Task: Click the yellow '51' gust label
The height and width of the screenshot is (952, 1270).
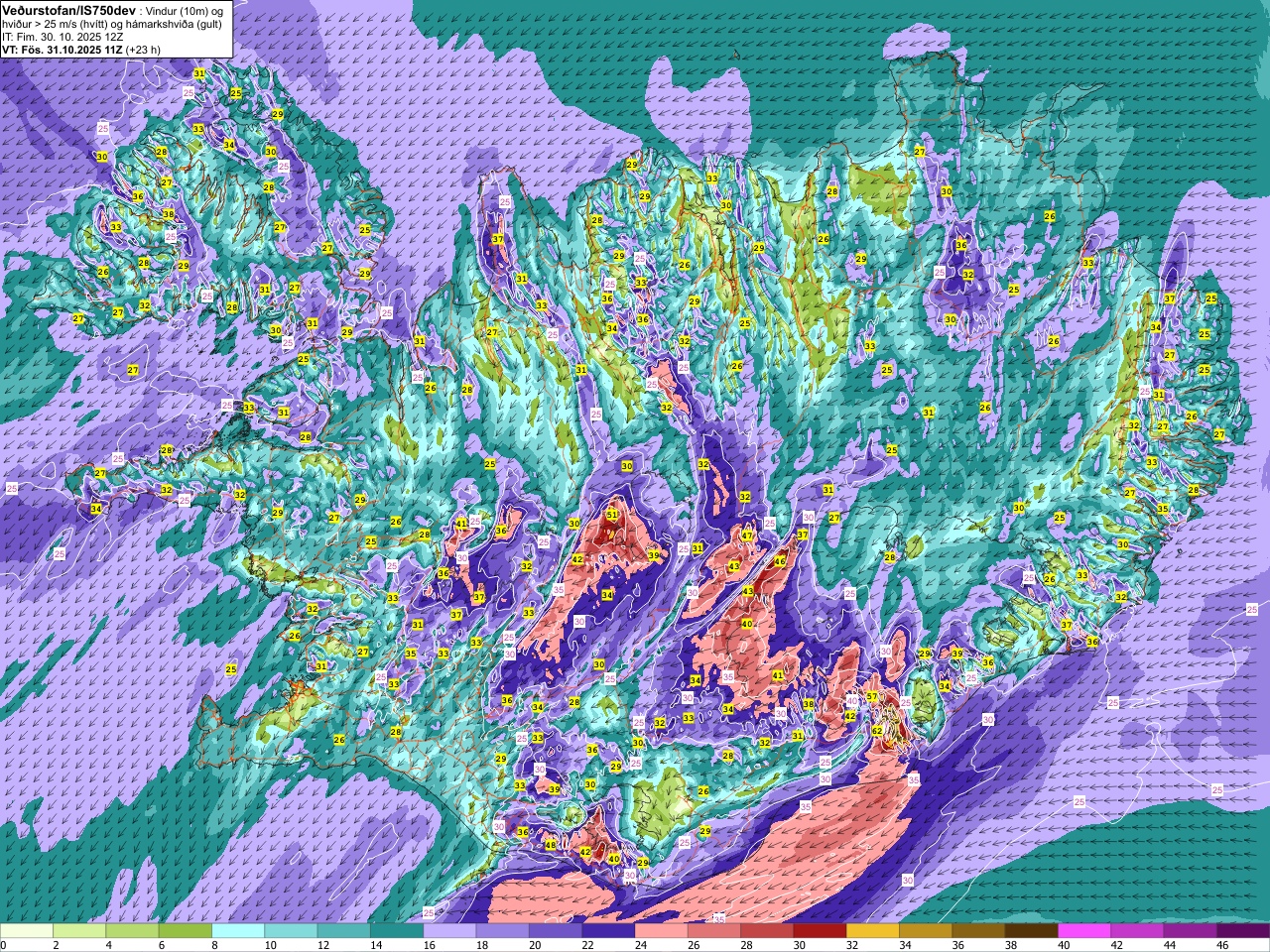Action: 612,515
